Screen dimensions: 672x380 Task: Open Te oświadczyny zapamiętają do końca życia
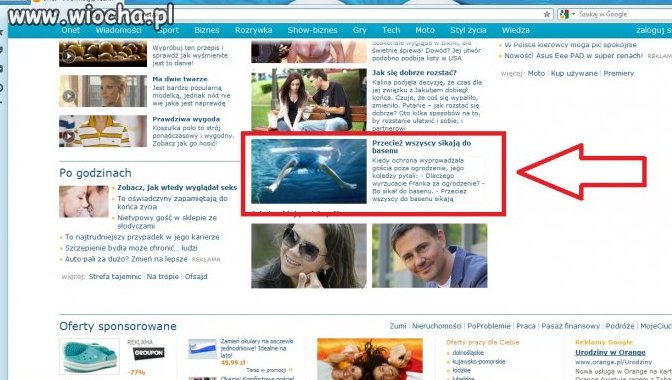coord(172,203)
